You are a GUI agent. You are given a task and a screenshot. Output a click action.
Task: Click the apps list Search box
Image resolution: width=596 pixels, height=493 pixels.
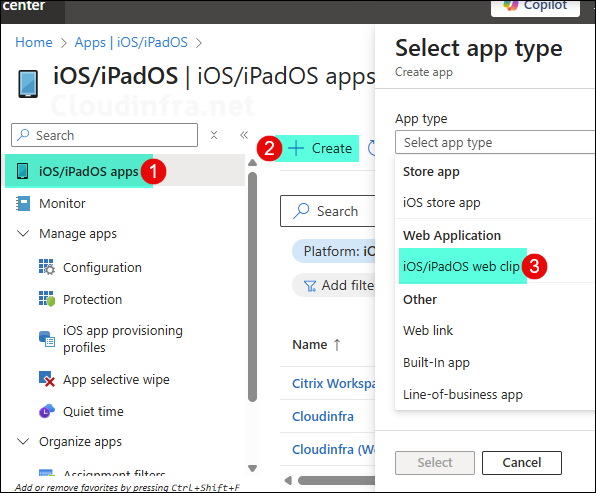point(328,211)
